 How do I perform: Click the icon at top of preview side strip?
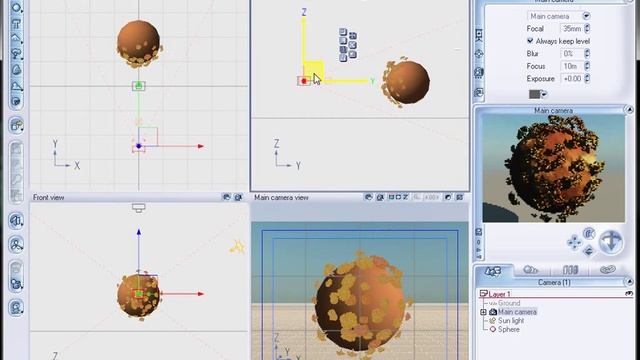coord(479,232)
